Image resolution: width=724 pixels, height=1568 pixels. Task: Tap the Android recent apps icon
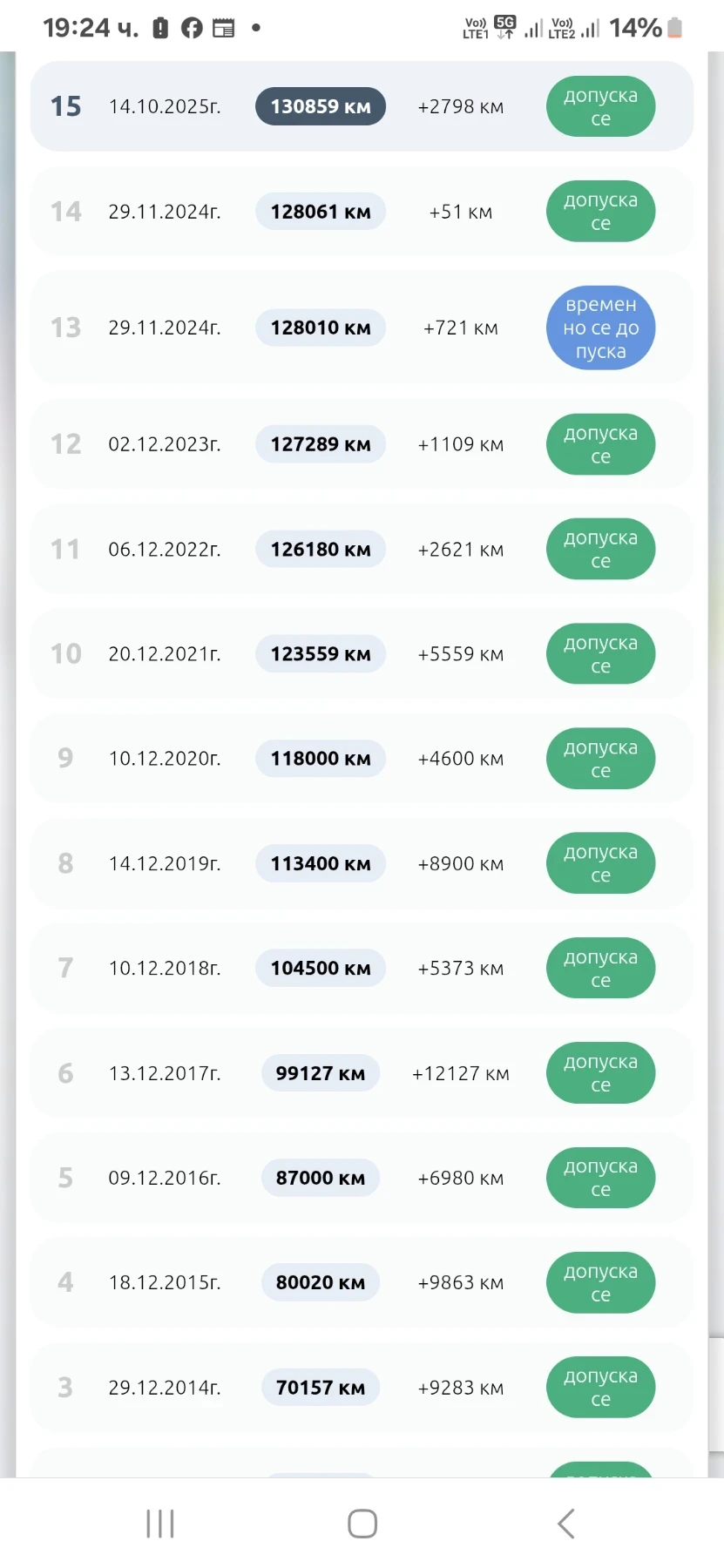pos(160,1524)
